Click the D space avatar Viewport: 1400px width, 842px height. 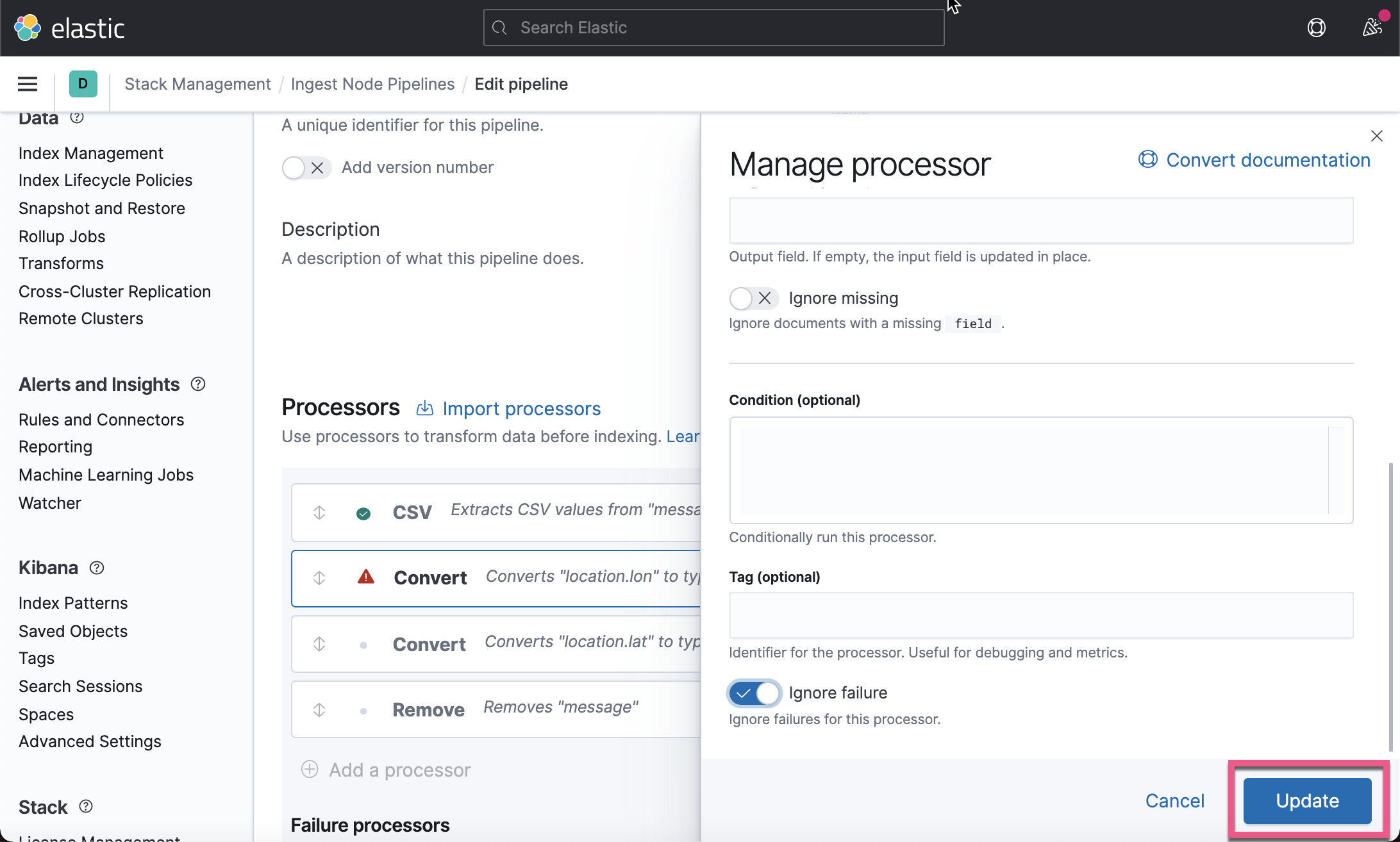tap(83, 84)
